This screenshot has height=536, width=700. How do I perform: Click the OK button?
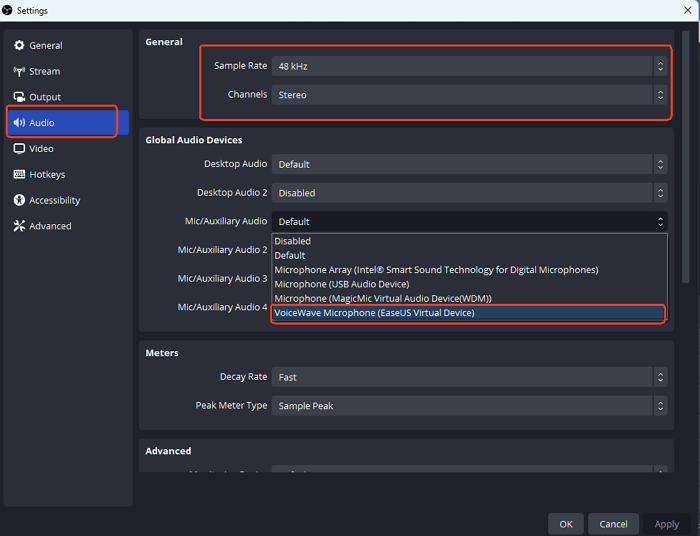566,524
